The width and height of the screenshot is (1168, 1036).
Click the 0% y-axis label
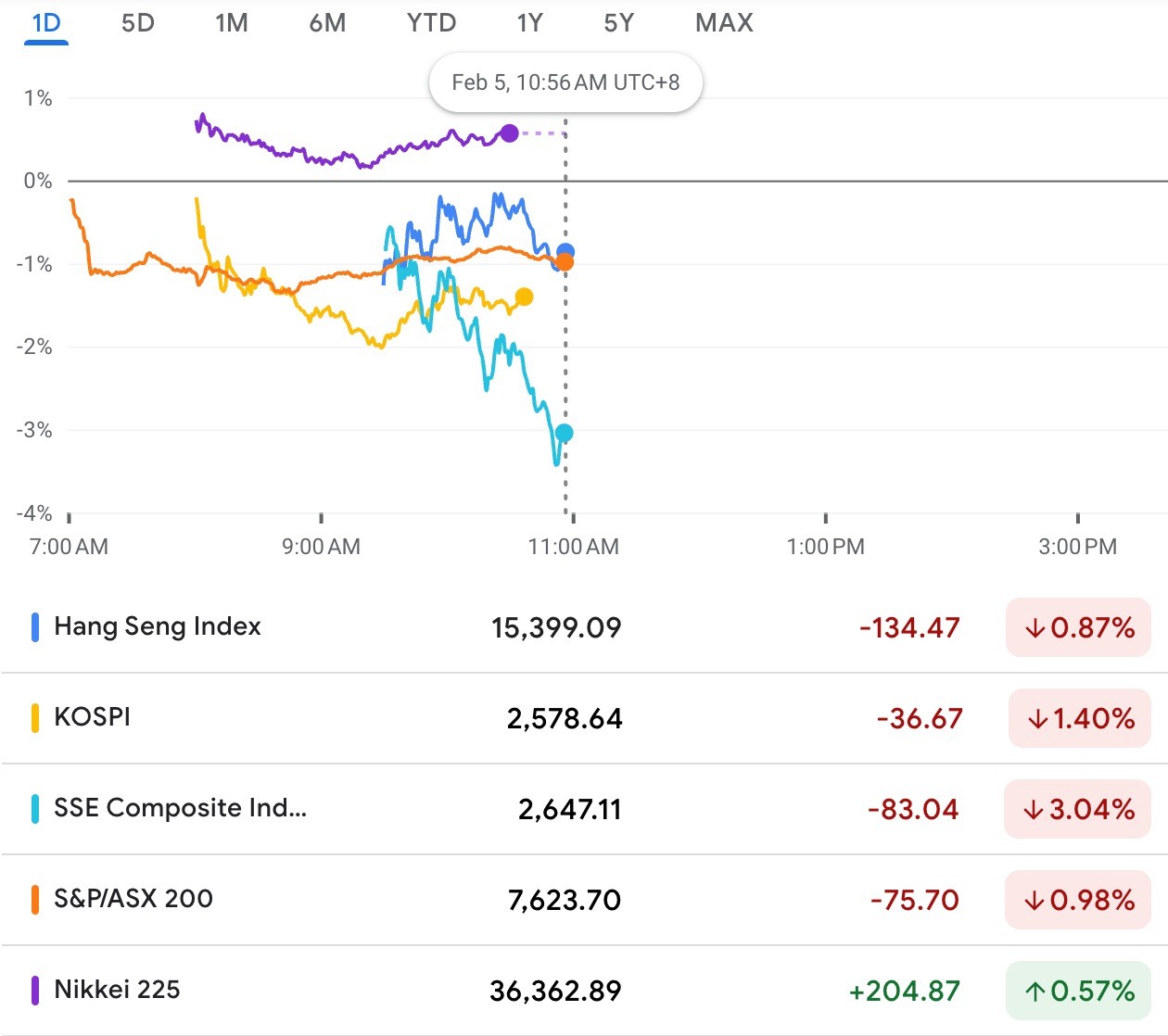[38, 181]
